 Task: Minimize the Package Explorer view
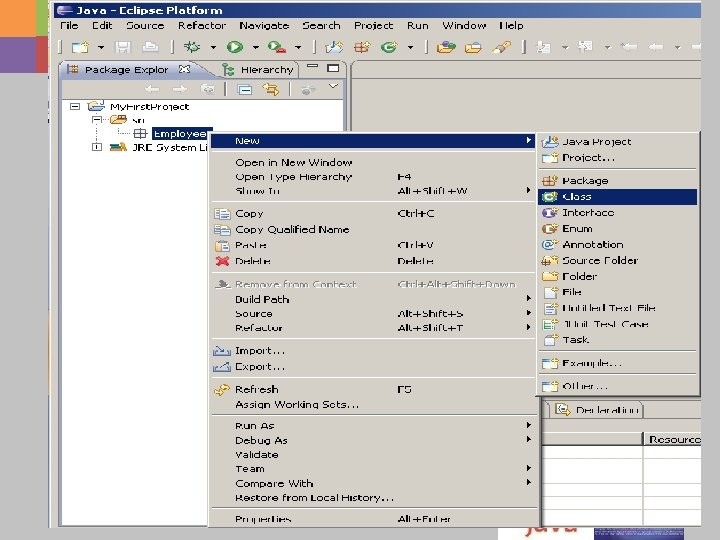312,68
